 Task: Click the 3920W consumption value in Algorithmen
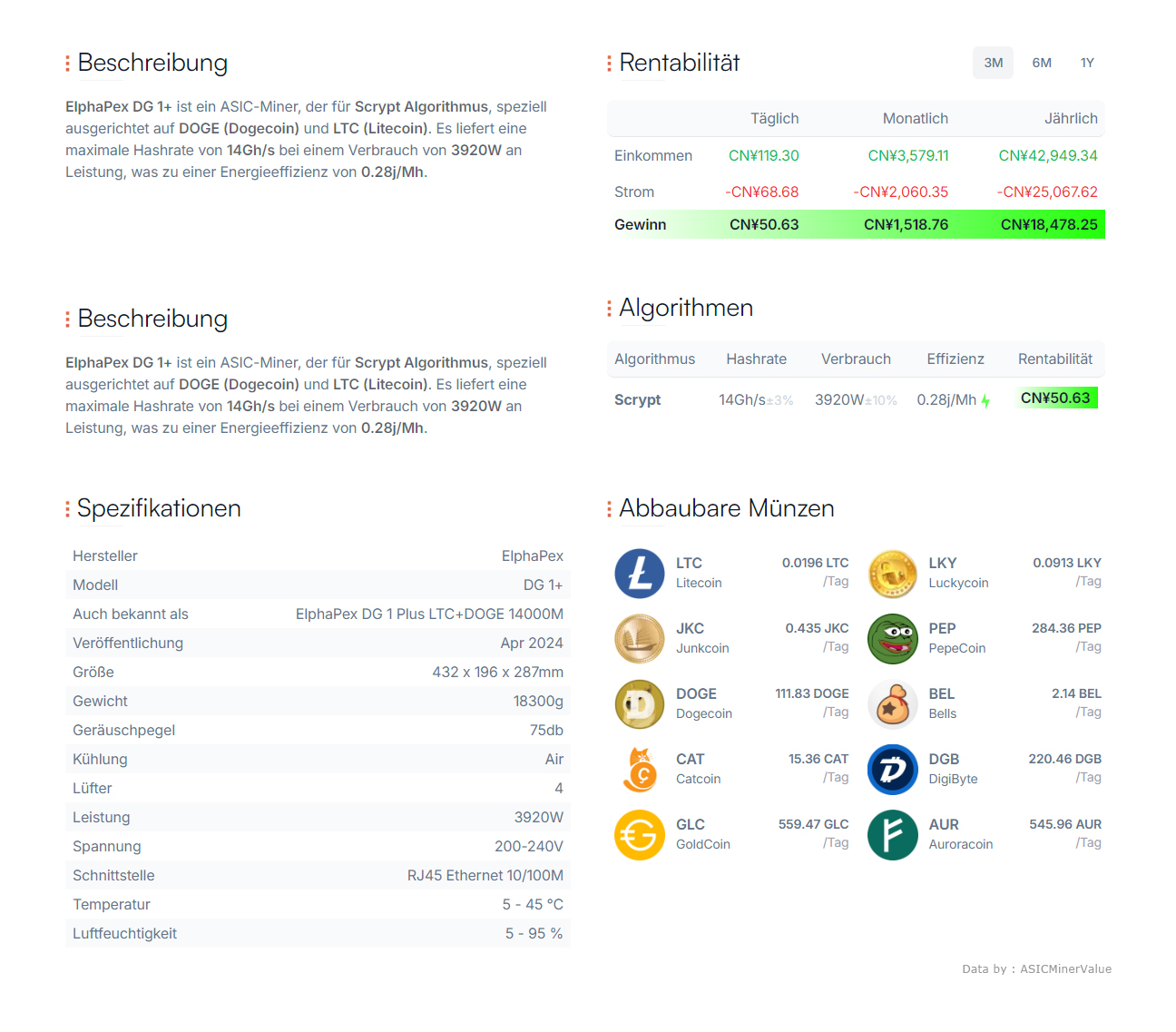coord(839,399)
